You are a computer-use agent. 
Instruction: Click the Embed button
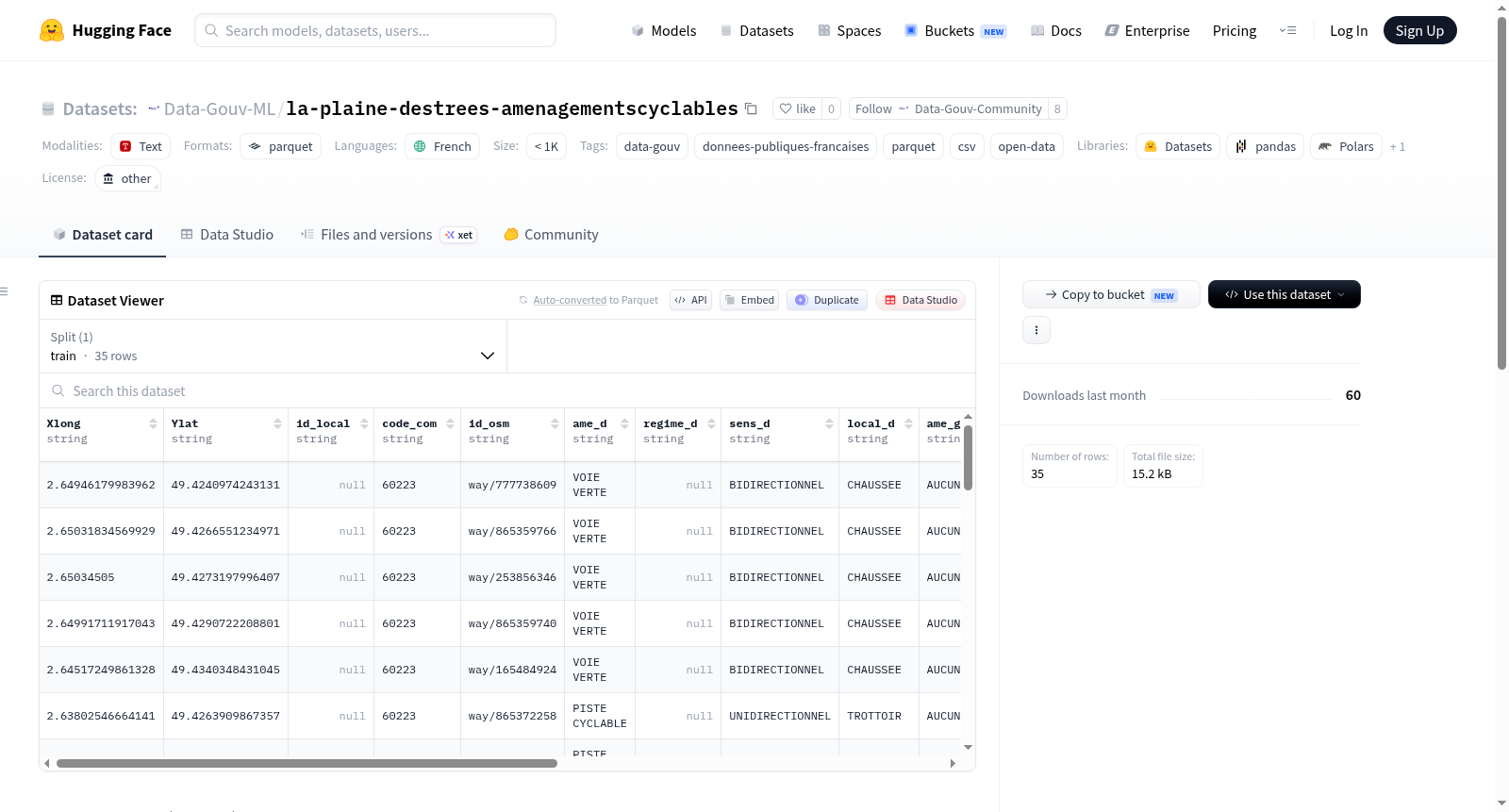coord(749,300)
